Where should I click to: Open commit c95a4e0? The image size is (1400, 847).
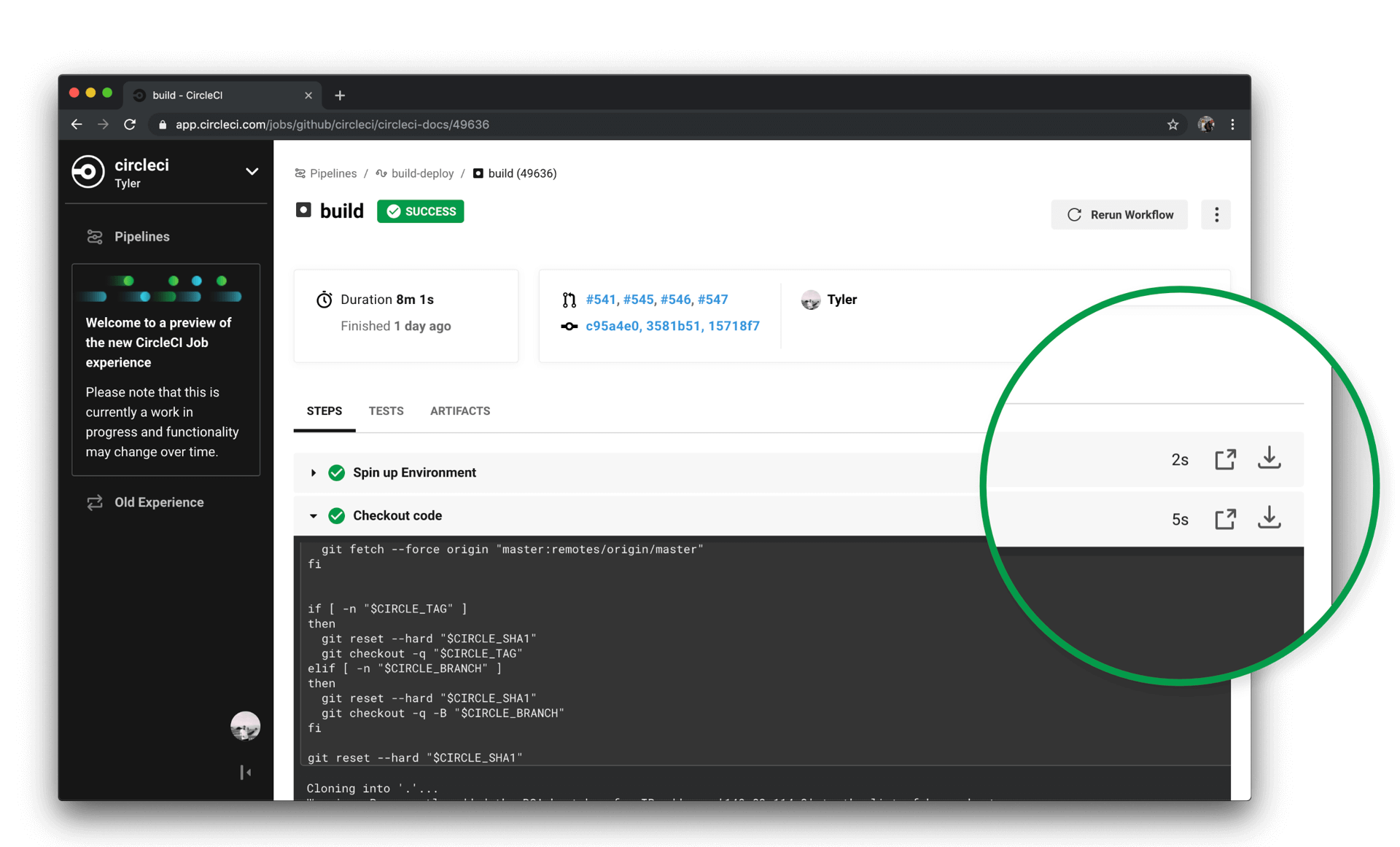pos(612,326)
